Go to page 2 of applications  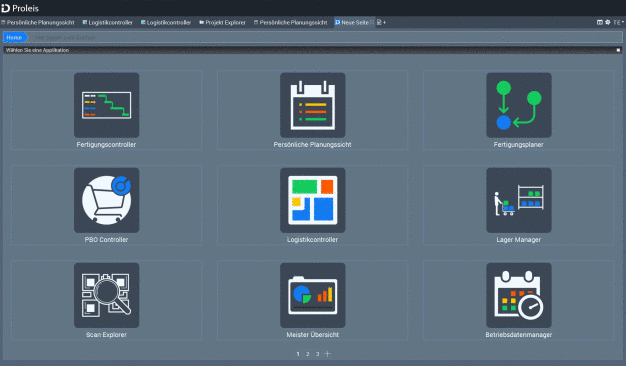tap(308, 354)
